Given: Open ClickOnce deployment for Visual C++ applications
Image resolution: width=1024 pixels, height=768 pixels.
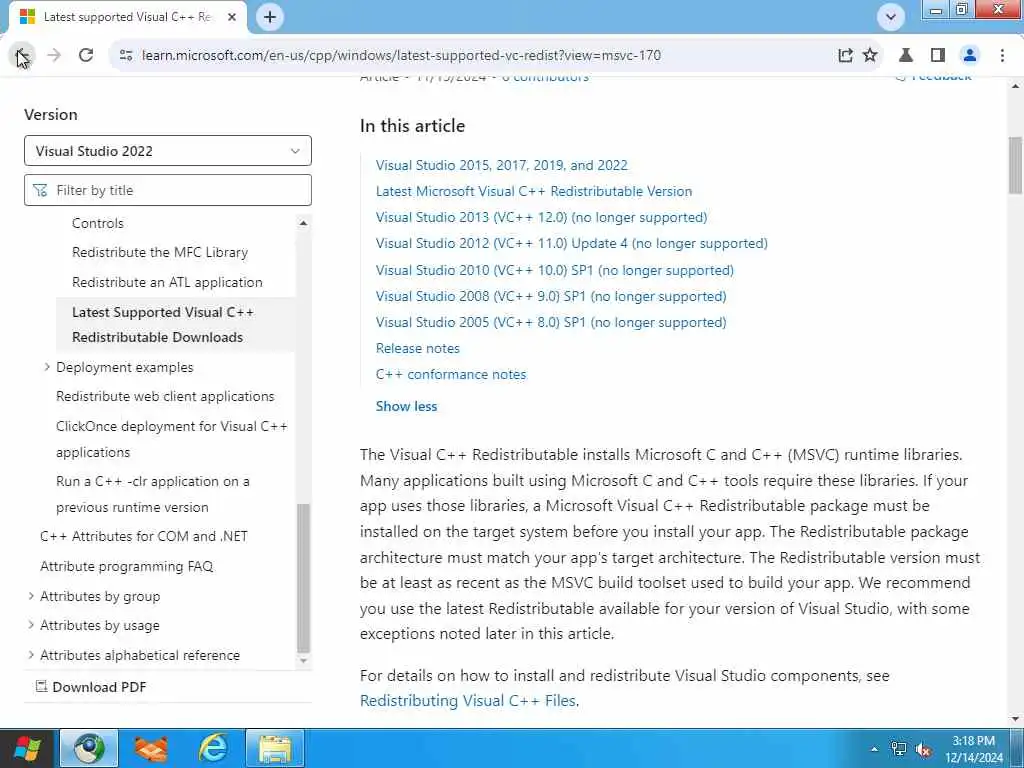Looking at the screenshot, I should [172, 439].
